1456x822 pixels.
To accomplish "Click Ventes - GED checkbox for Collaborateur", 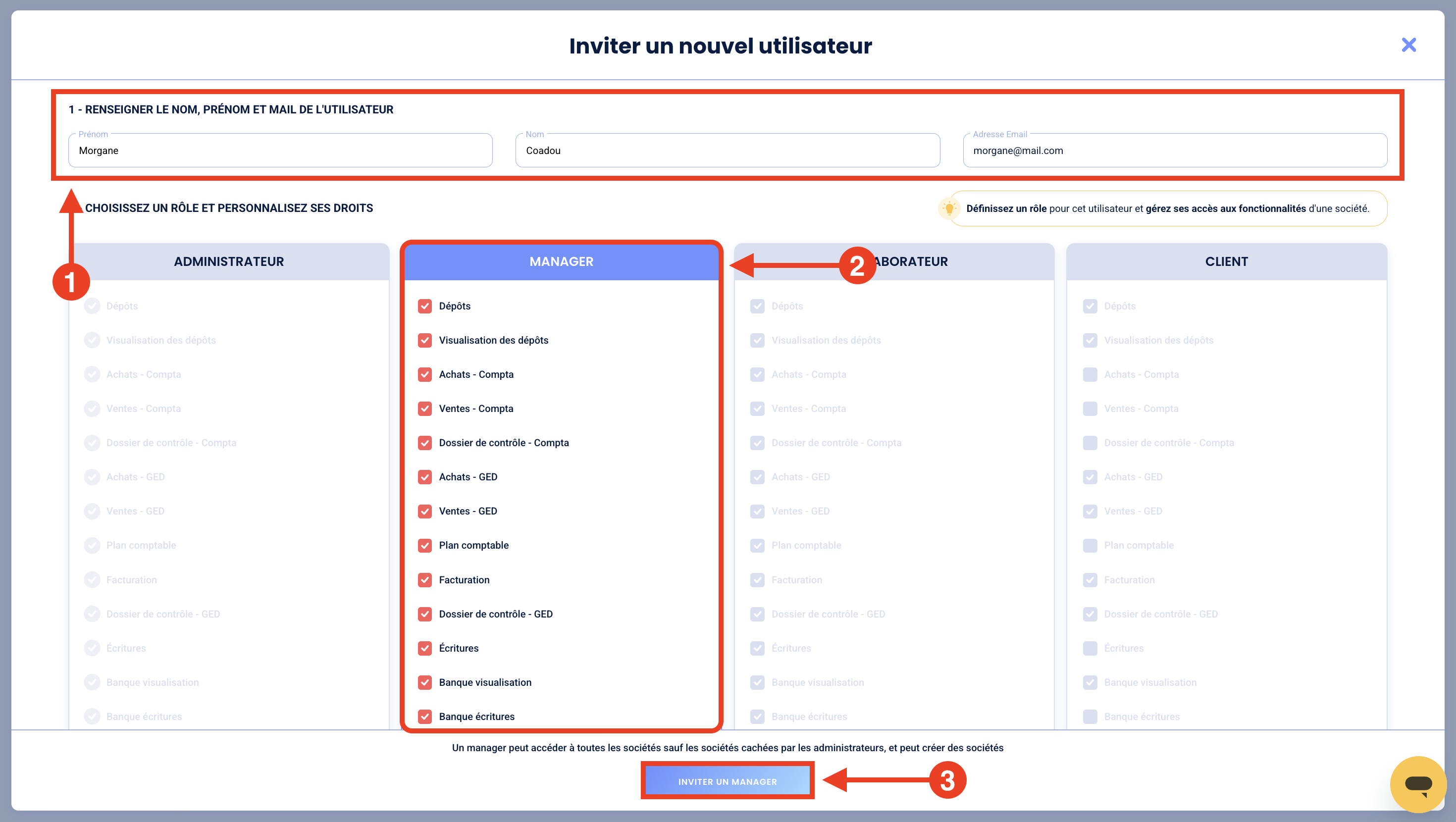I will (x=757, y=511).
